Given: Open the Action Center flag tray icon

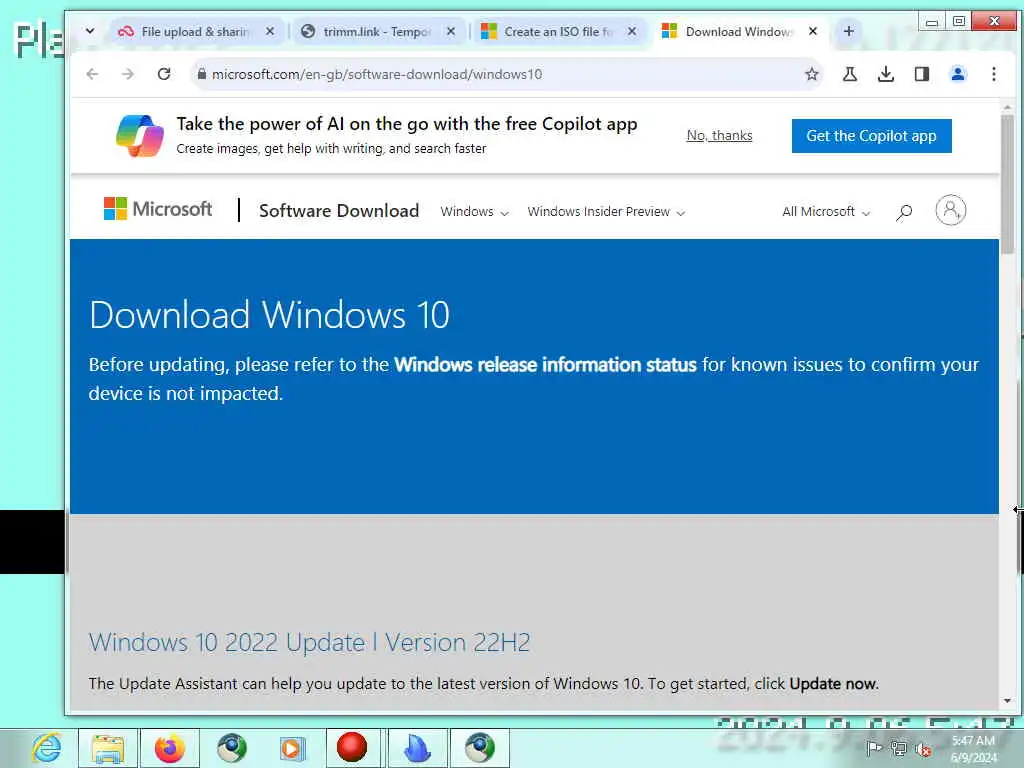Looking at the screenshot, I should (x=874, y=748).
